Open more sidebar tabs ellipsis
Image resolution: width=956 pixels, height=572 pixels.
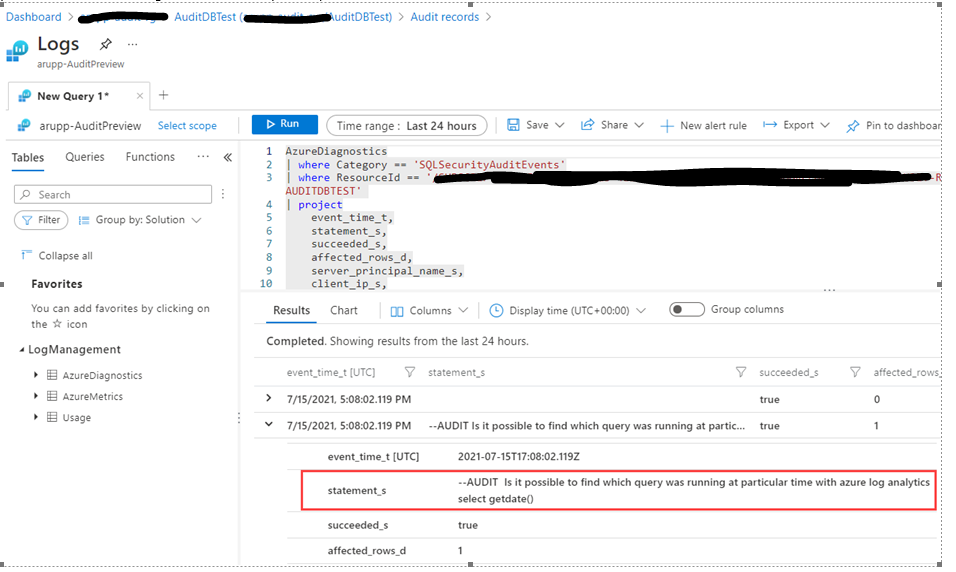(203, 157)
